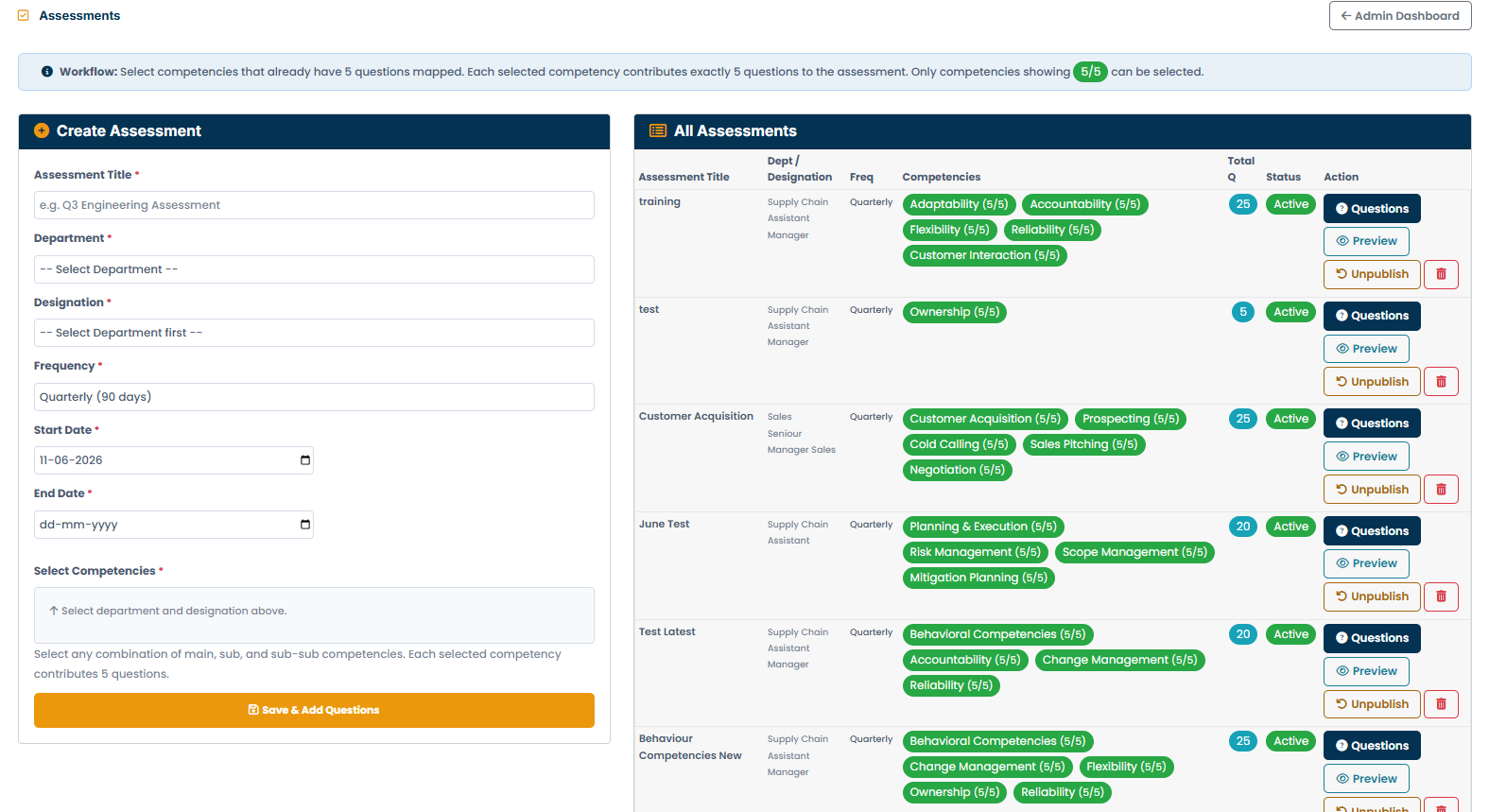Click the Risk Management (5/5) tag
Viewport: 1489px width, 812px height.
tap(975, 552)
